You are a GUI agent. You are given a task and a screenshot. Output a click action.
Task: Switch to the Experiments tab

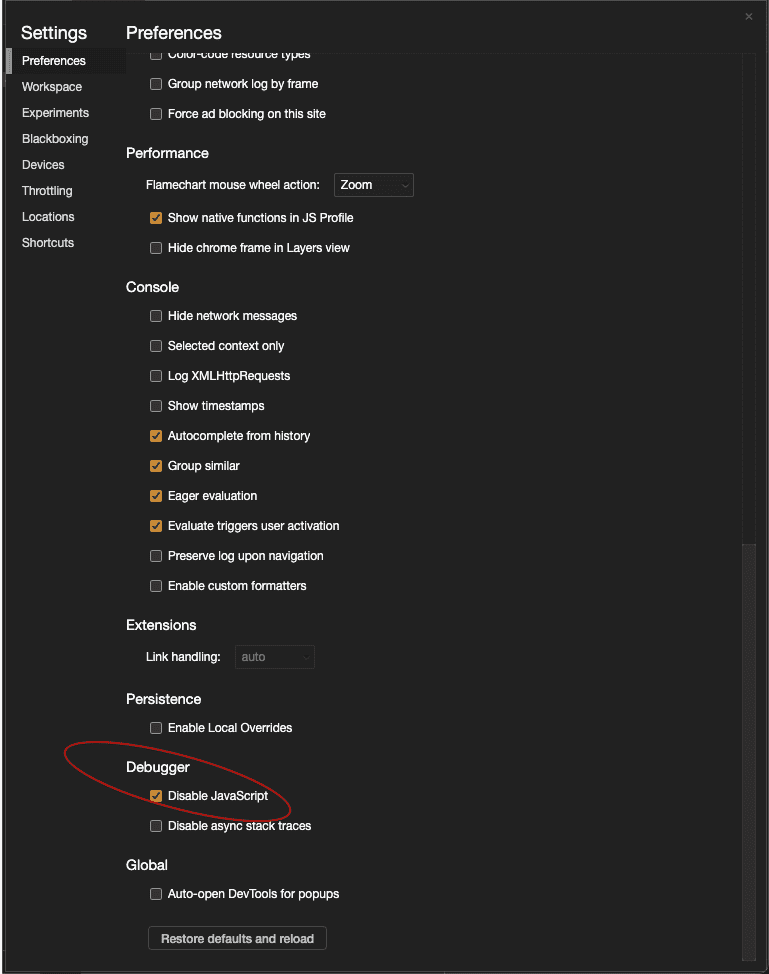click(55, 113)
